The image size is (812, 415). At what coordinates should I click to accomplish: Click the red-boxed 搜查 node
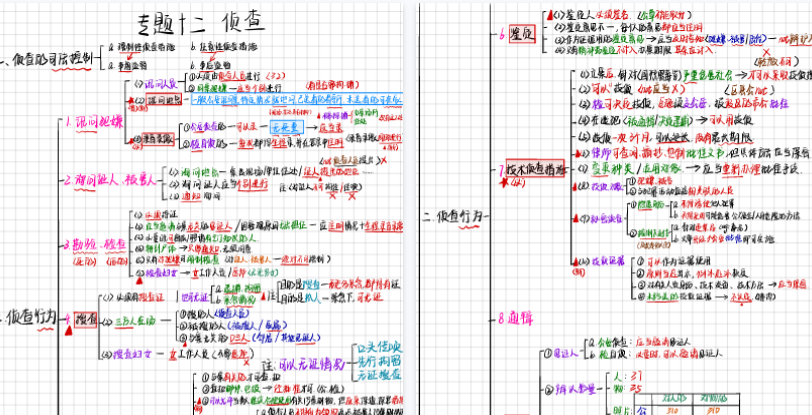coord(85,320)
